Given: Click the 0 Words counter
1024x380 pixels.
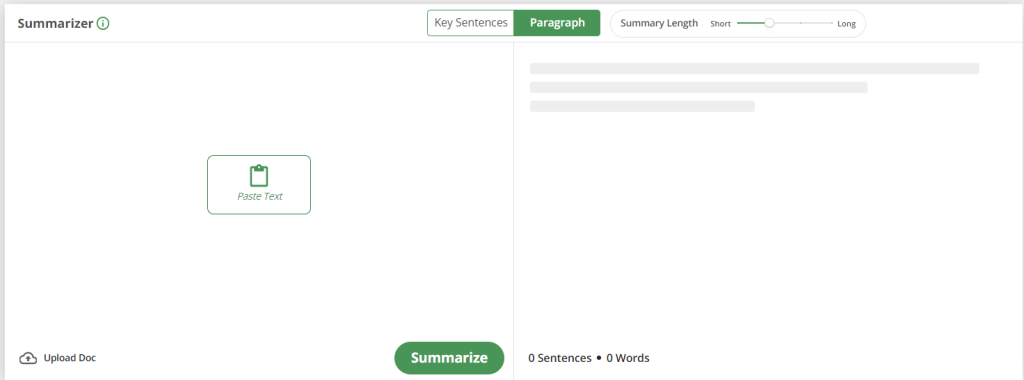Looking at the screenshot, I should pyautogui.click(x=628, y=358).
